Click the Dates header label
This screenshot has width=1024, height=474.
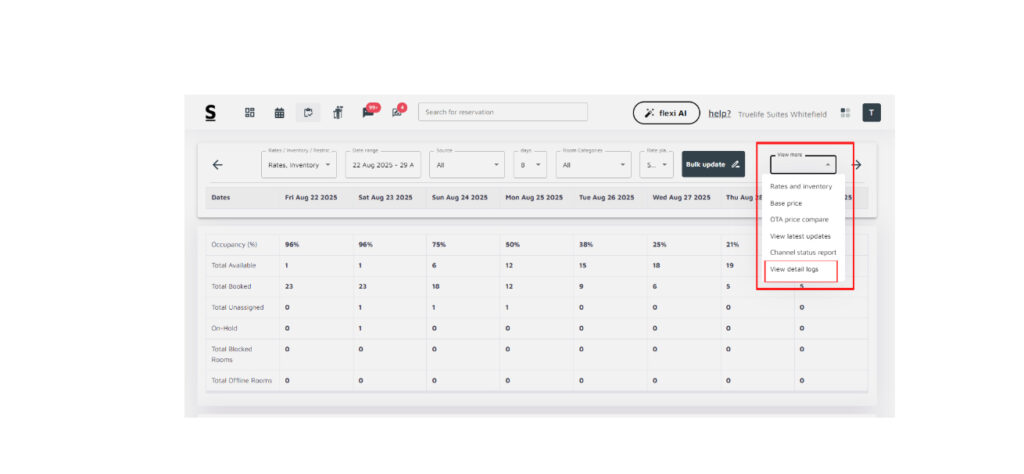[221, 197]
